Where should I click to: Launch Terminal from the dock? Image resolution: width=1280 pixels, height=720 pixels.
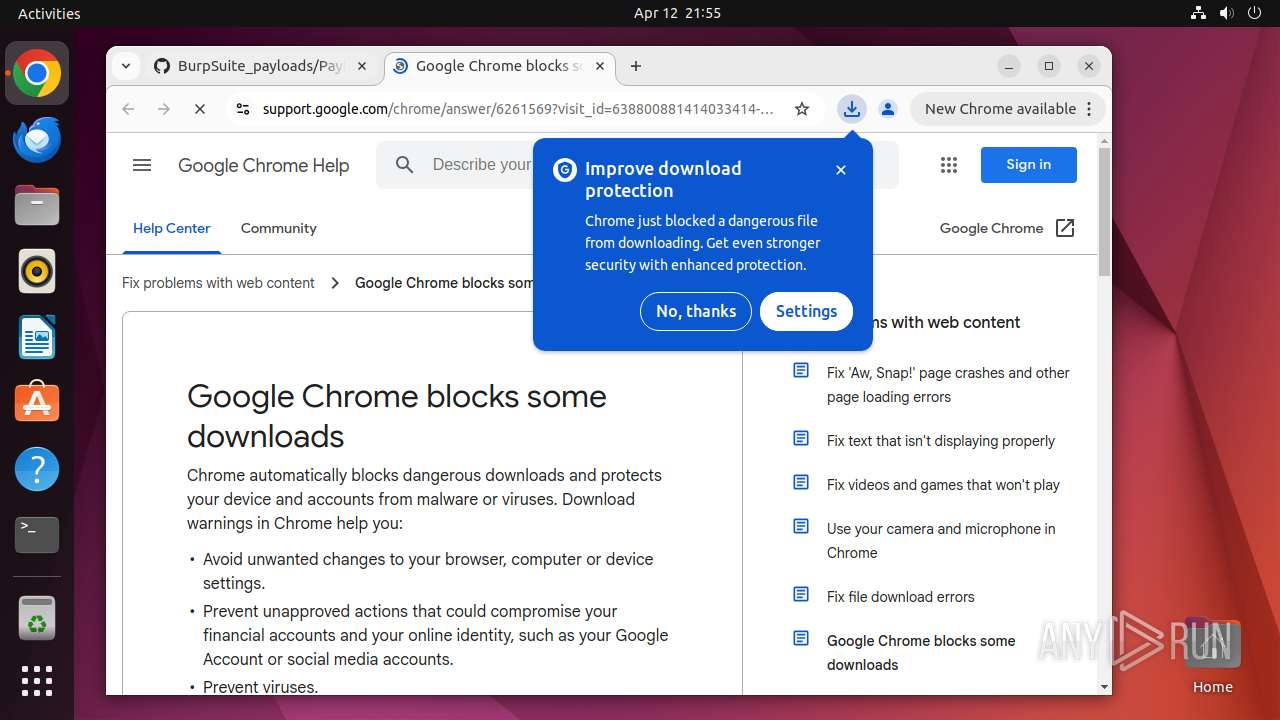(x=37, y=535)
